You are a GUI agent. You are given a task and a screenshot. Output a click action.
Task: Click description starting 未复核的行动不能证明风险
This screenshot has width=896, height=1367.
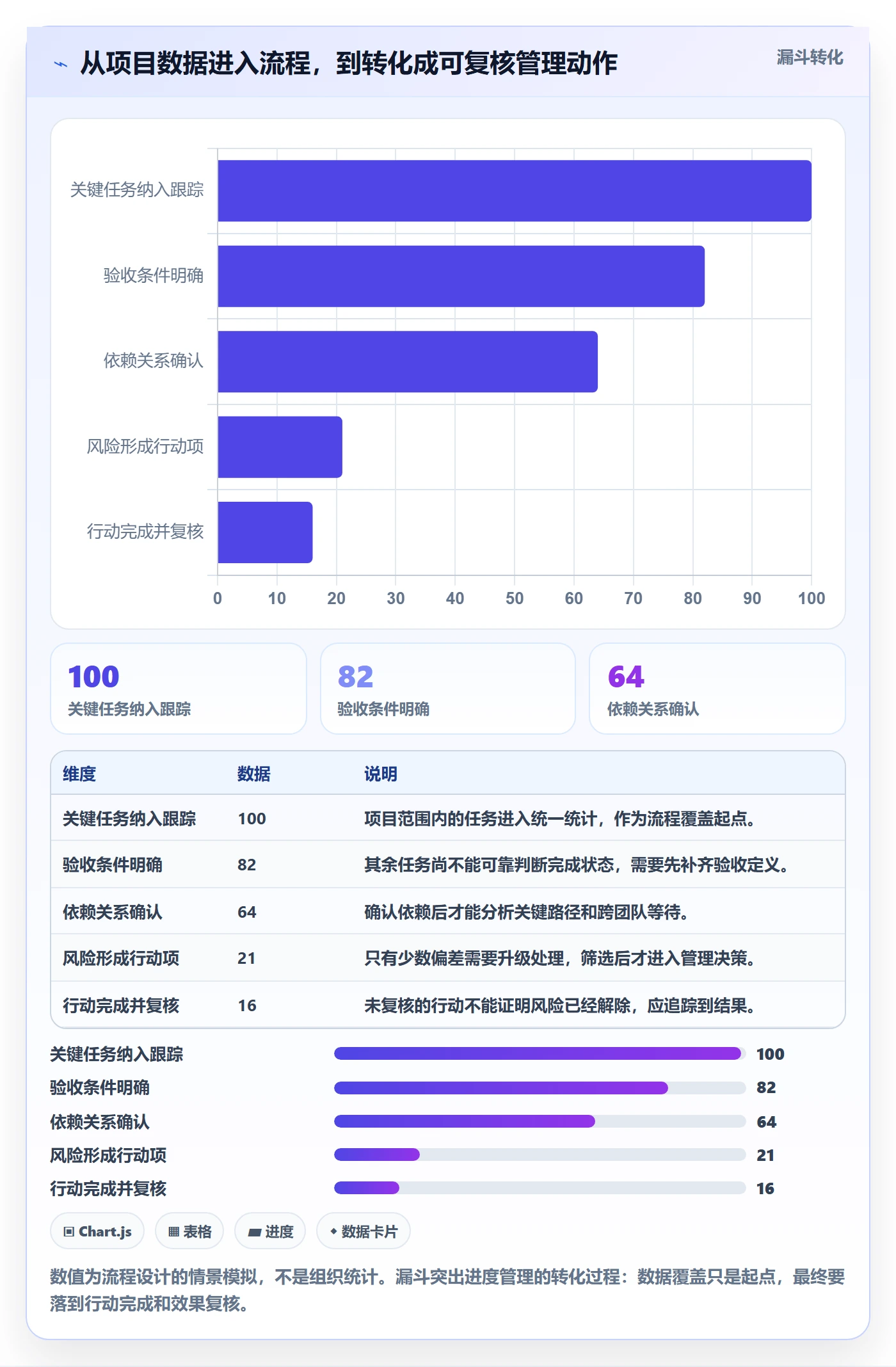pyautogui.click(x=560, y=1005)
